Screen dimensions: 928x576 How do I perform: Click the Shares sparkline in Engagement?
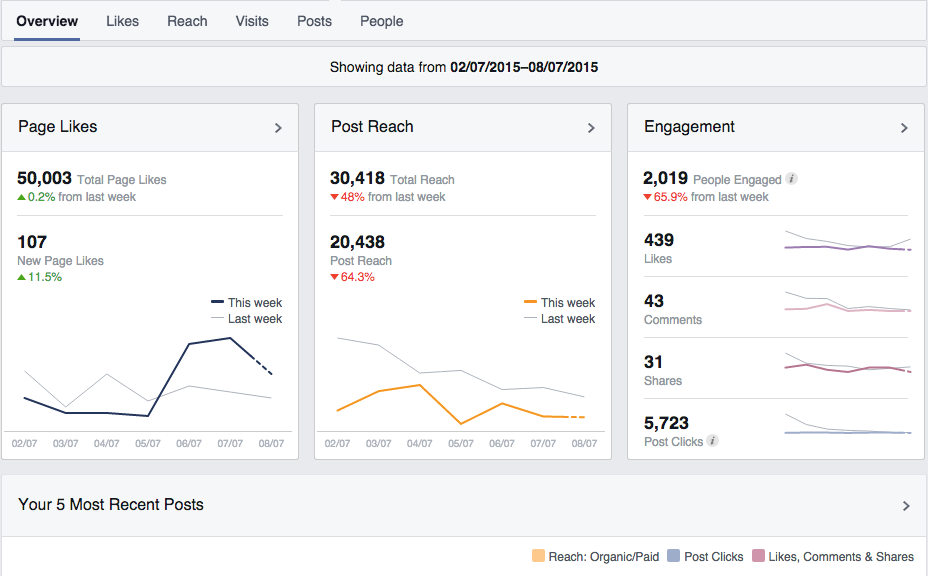[x=848, y=367]
